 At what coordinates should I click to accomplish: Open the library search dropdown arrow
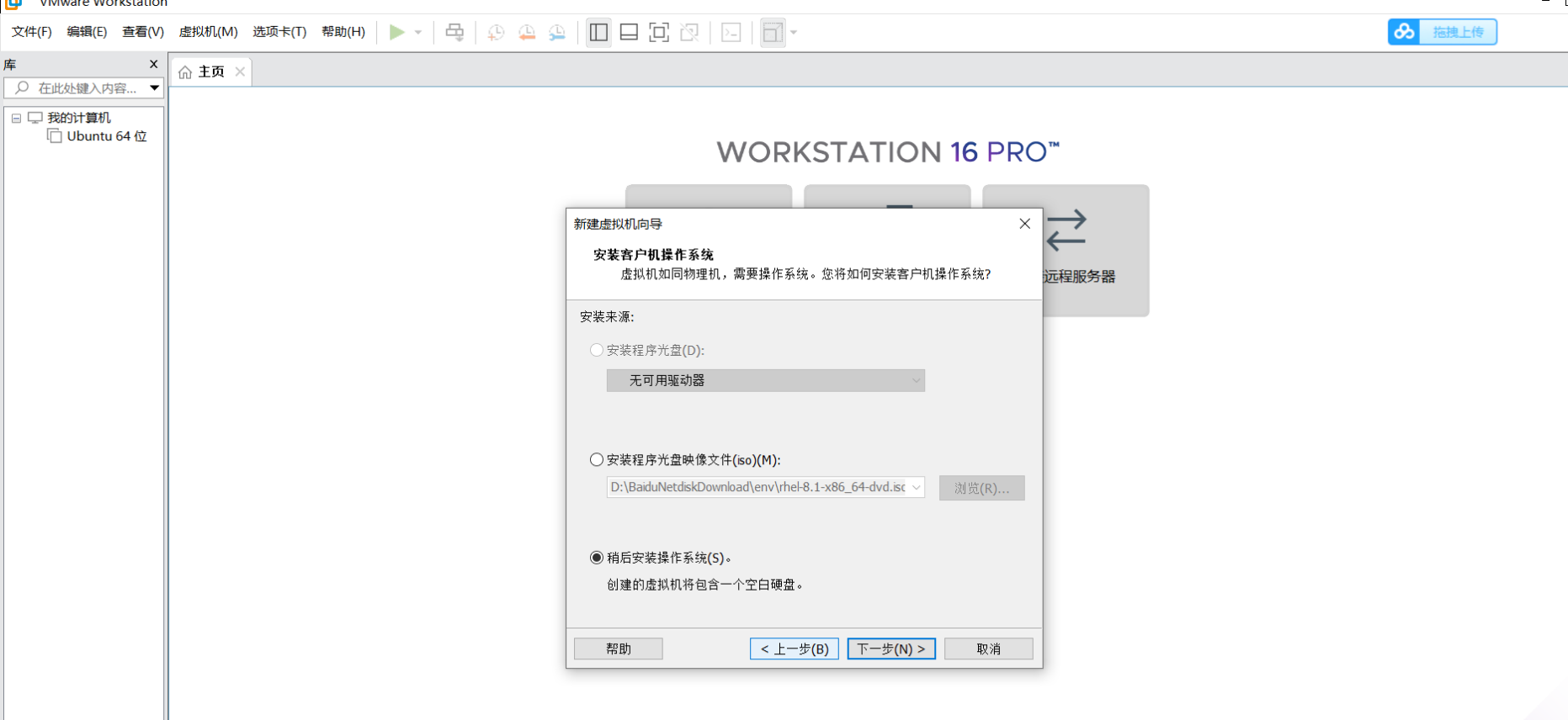pyautogui.click(x=155, y=87)
